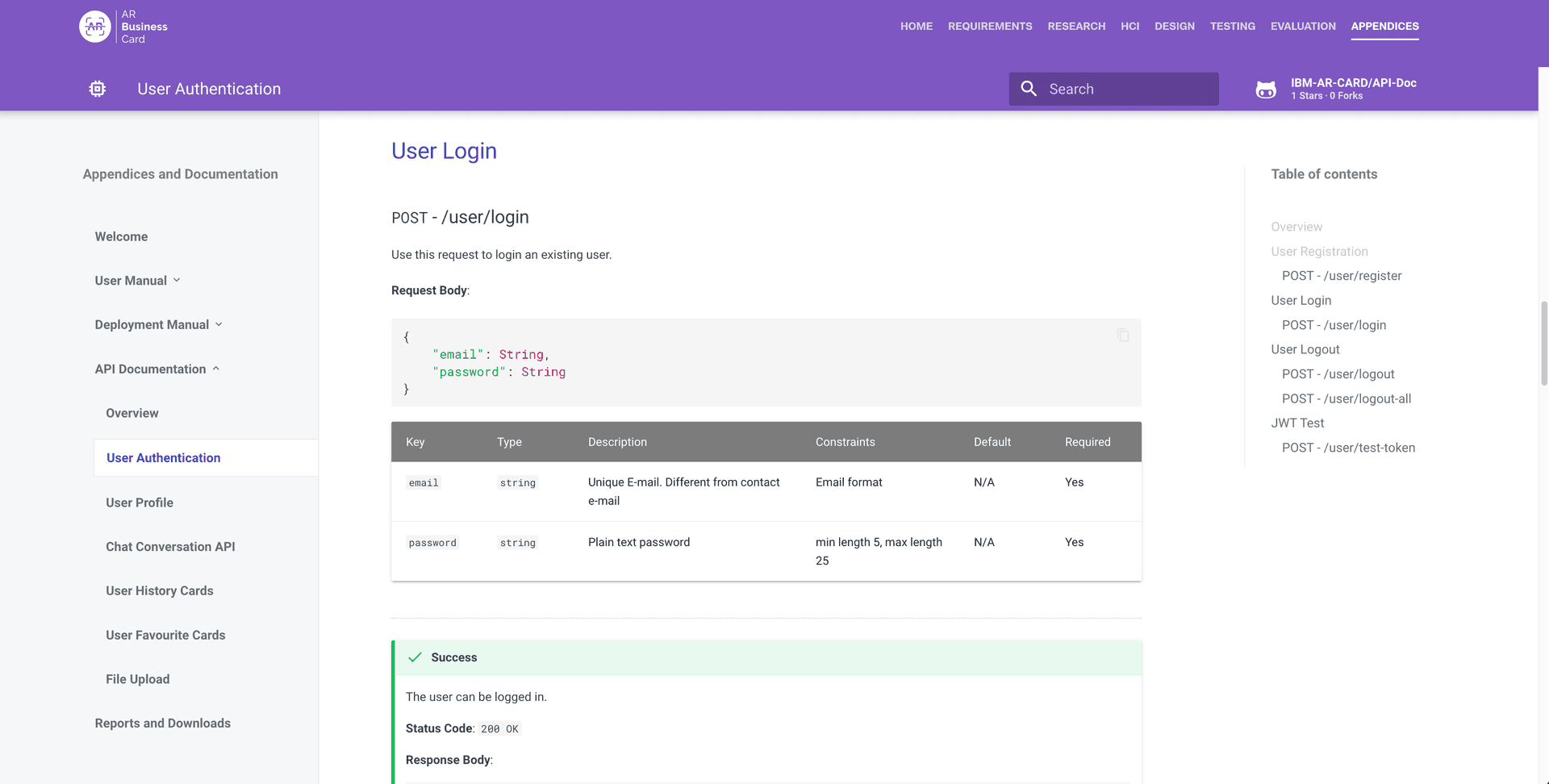Click the AR Business Card logo
The height and width of the screenshot is (784, 1549).
coord(123,27)
